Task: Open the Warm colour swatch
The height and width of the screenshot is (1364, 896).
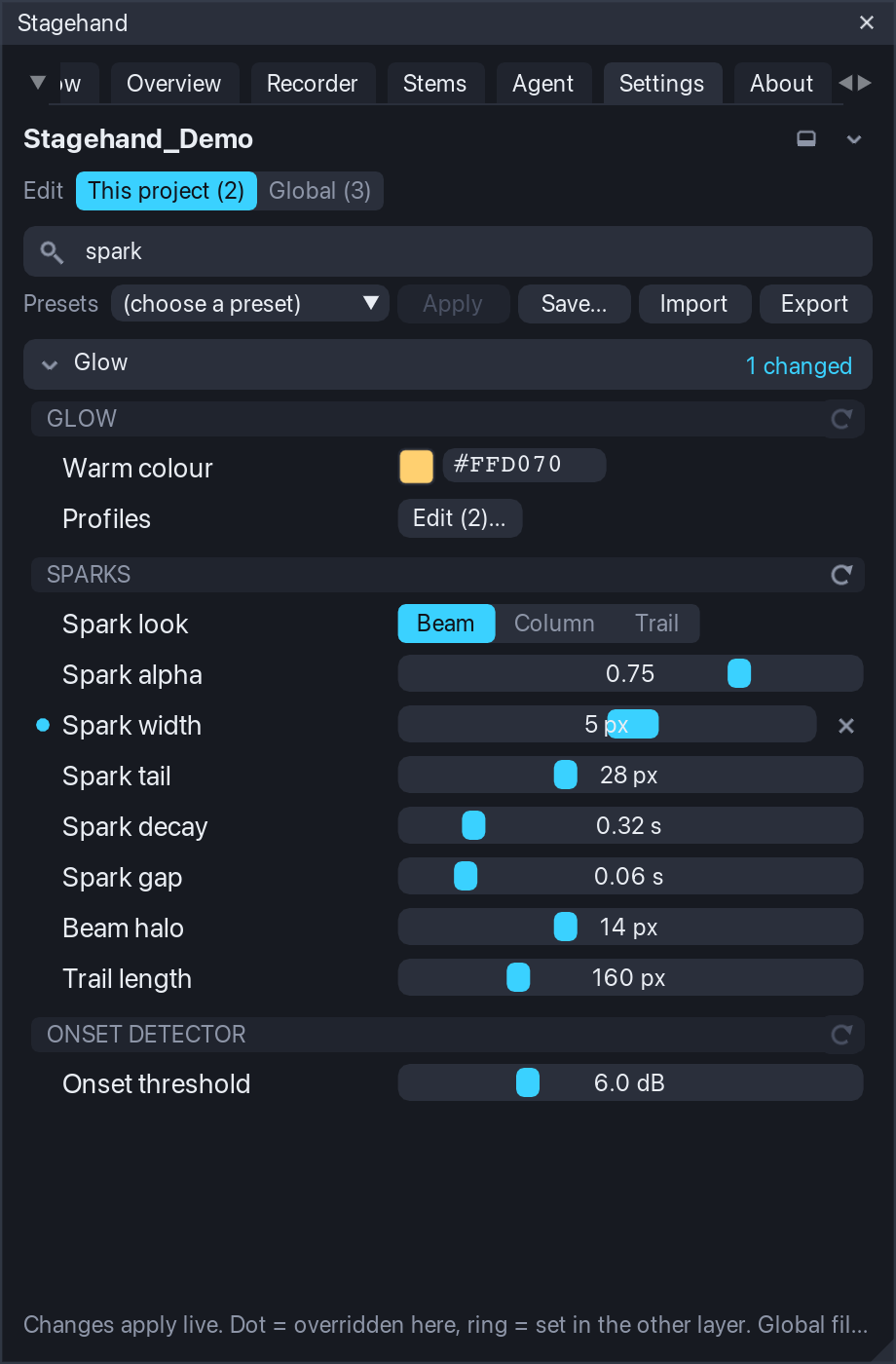Action: click(416, 466)
